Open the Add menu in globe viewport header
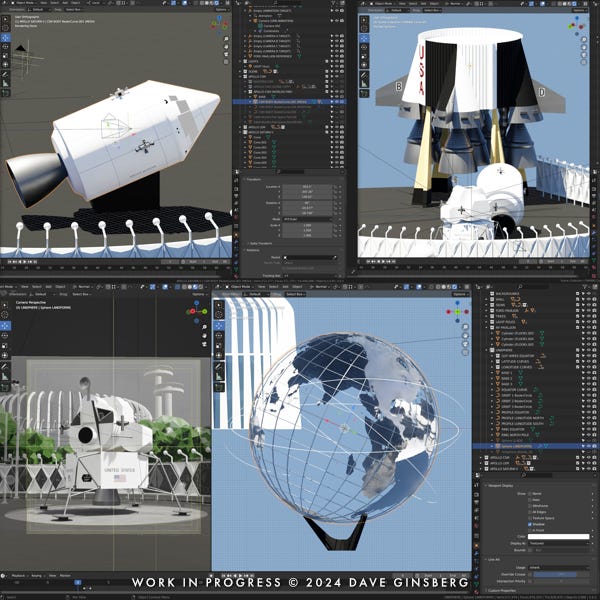 (x=285, y=287)
